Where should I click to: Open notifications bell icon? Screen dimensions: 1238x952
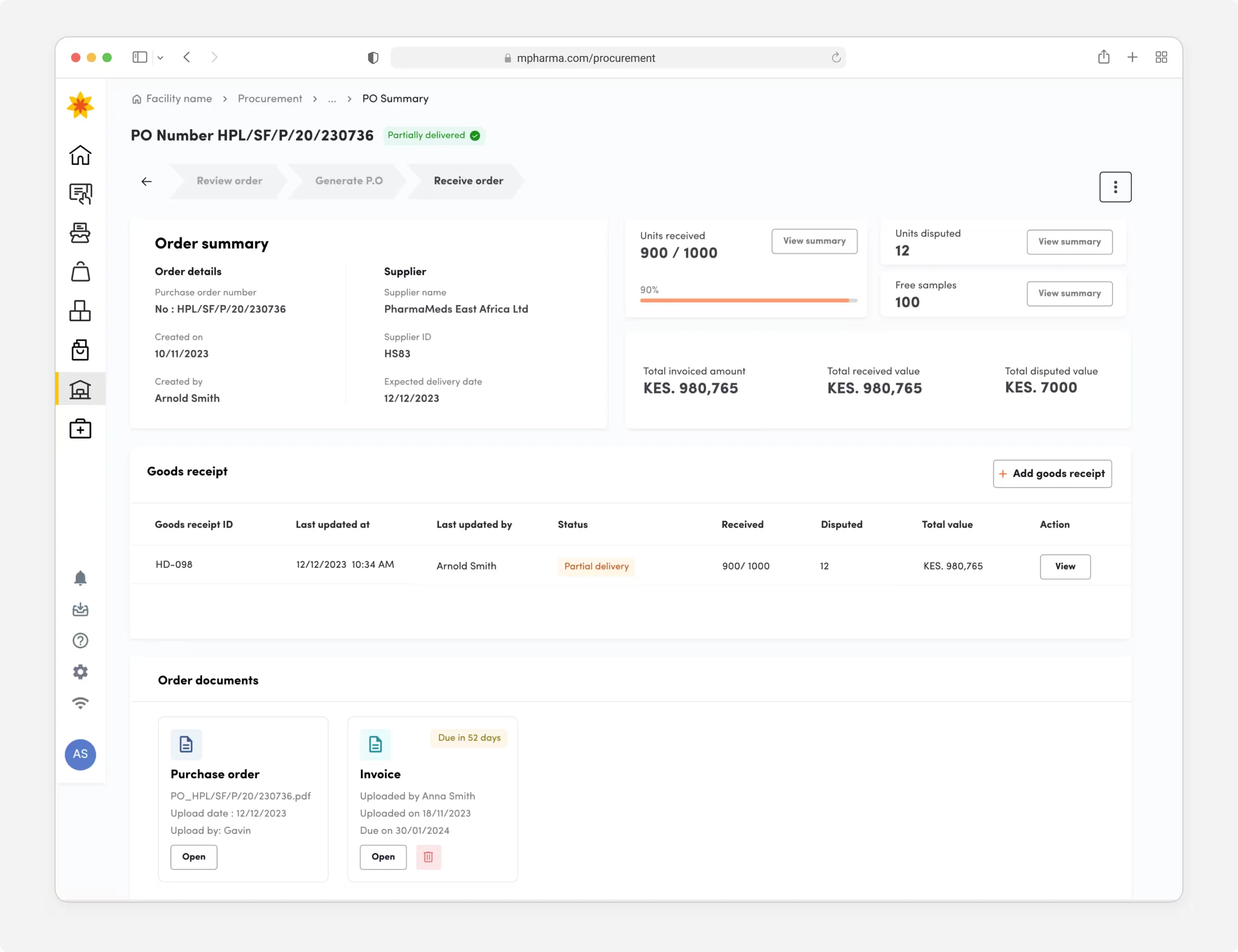pos(80,578)
